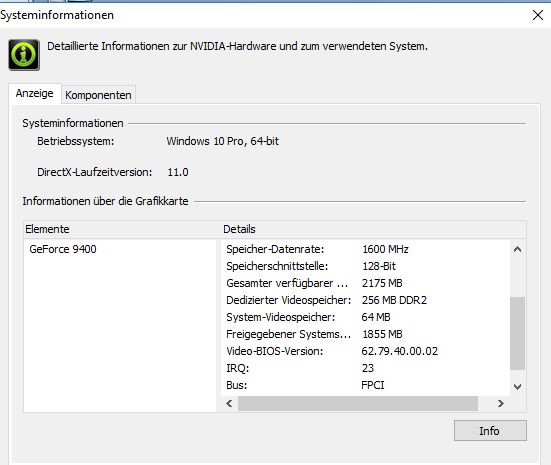Click the details list scroll-down arrow
Image resolution: width=551 pixels, height=465 pixels.
(x=517, y=387)
